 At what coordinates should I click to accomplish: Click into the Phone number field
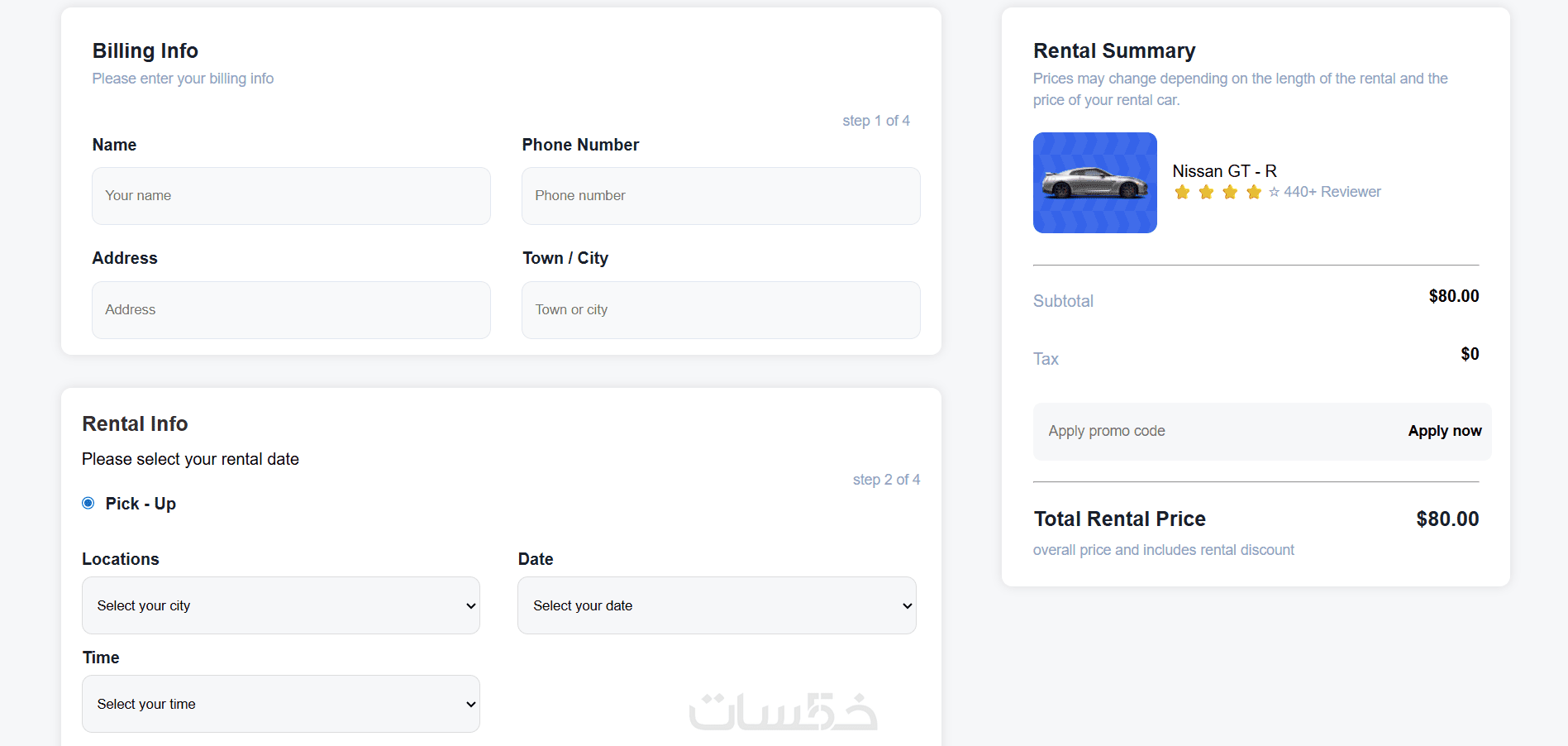(721, 196)
